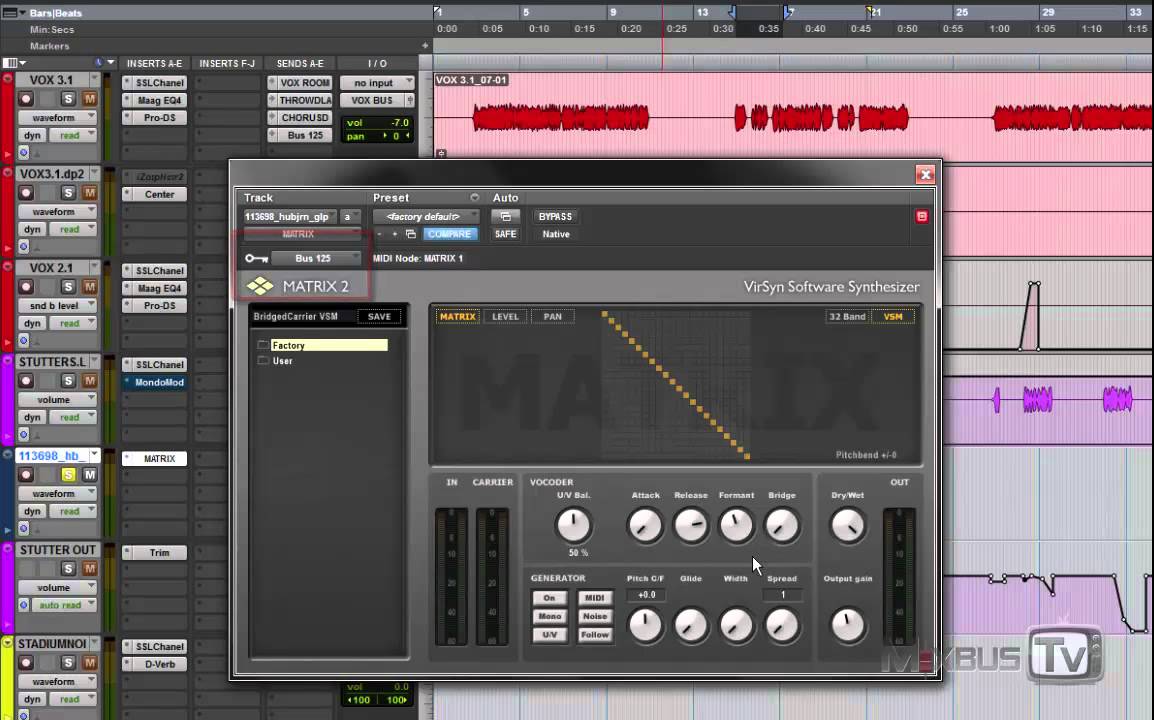Arm record on the VOX 3.1 track
Screen dimensions: 1154x720
tap(26, 99)
